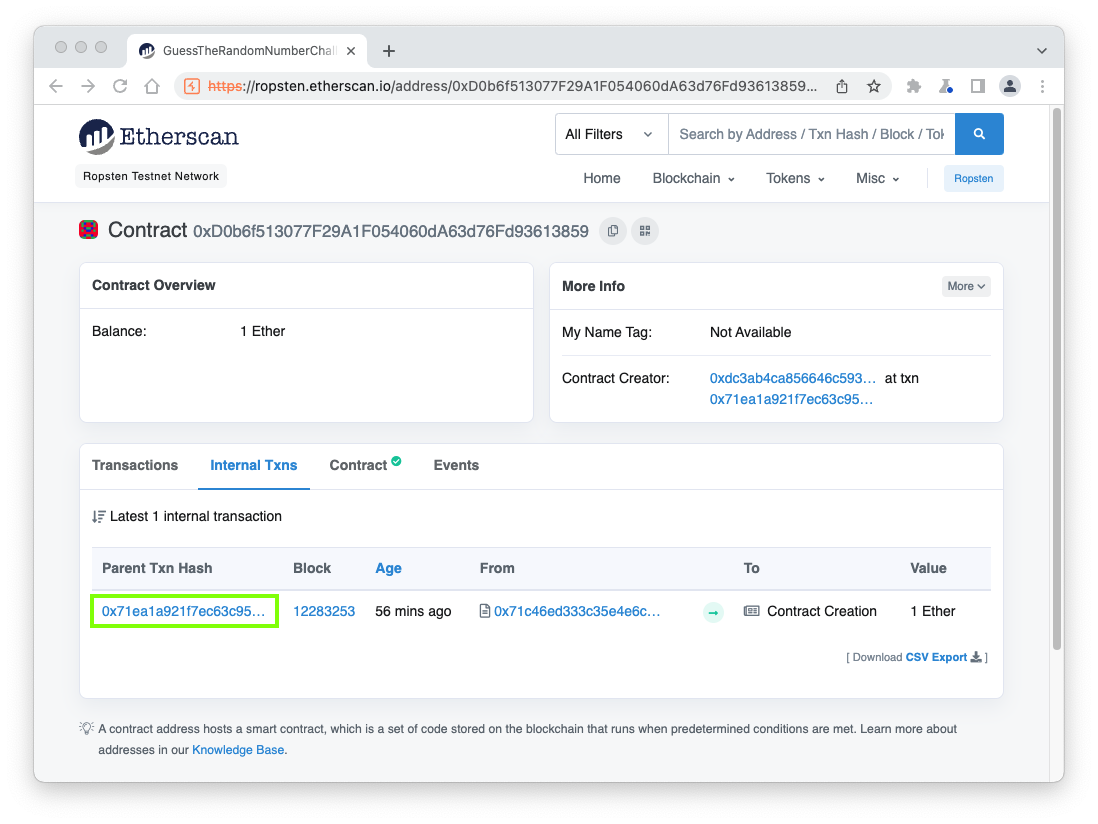Viewport: 1098px width, 824px height.
Task: Click the browser forward arrow
Action: 88,86
